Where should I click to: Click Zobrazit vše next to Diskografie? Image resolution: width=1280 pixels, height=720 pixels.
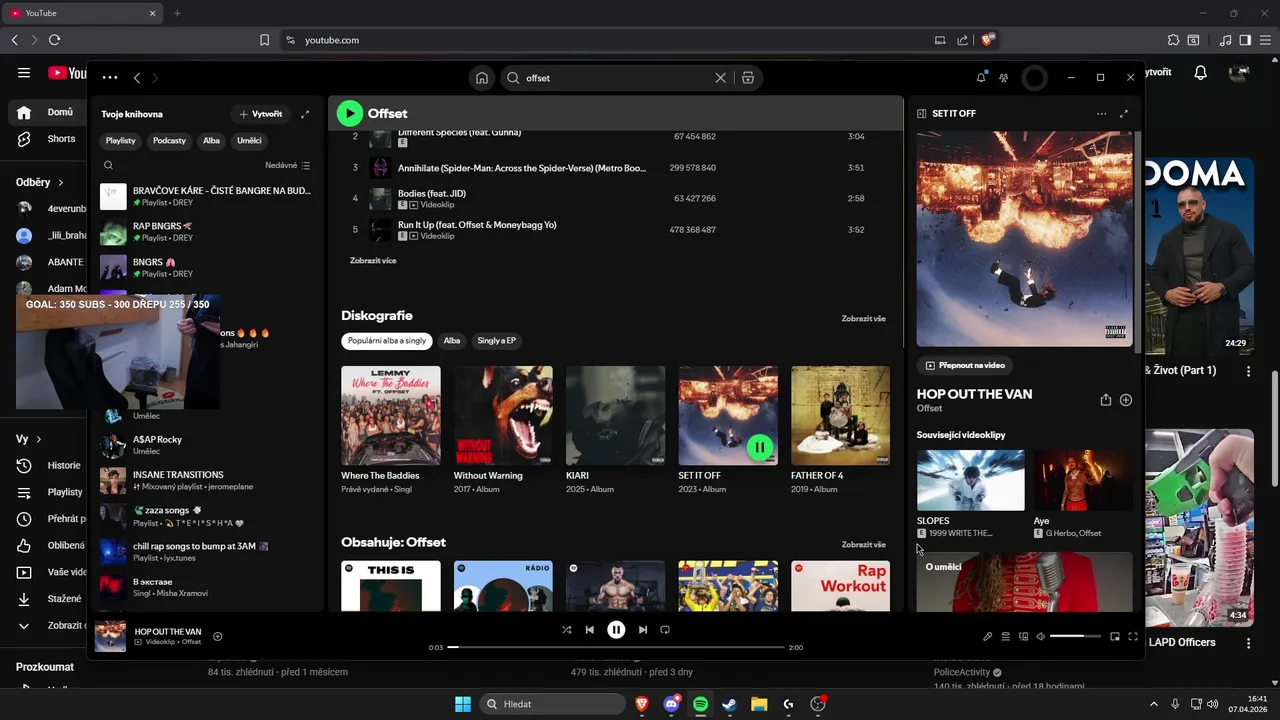(863, 318)
